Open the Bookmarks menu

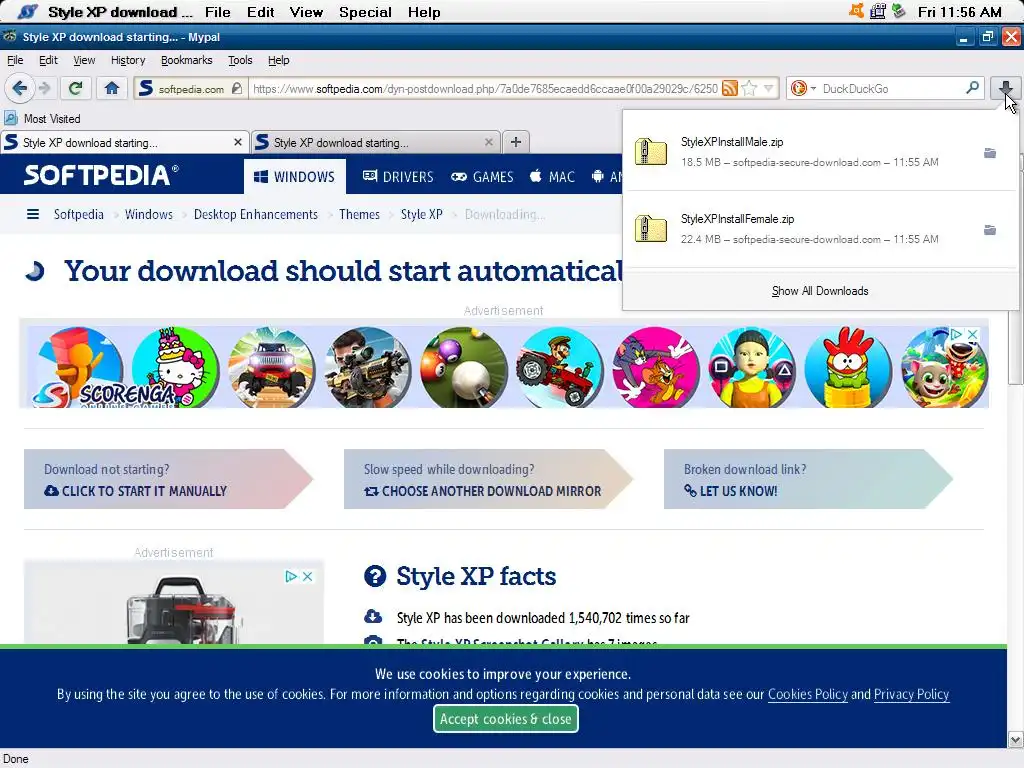[x=187, y=60]
